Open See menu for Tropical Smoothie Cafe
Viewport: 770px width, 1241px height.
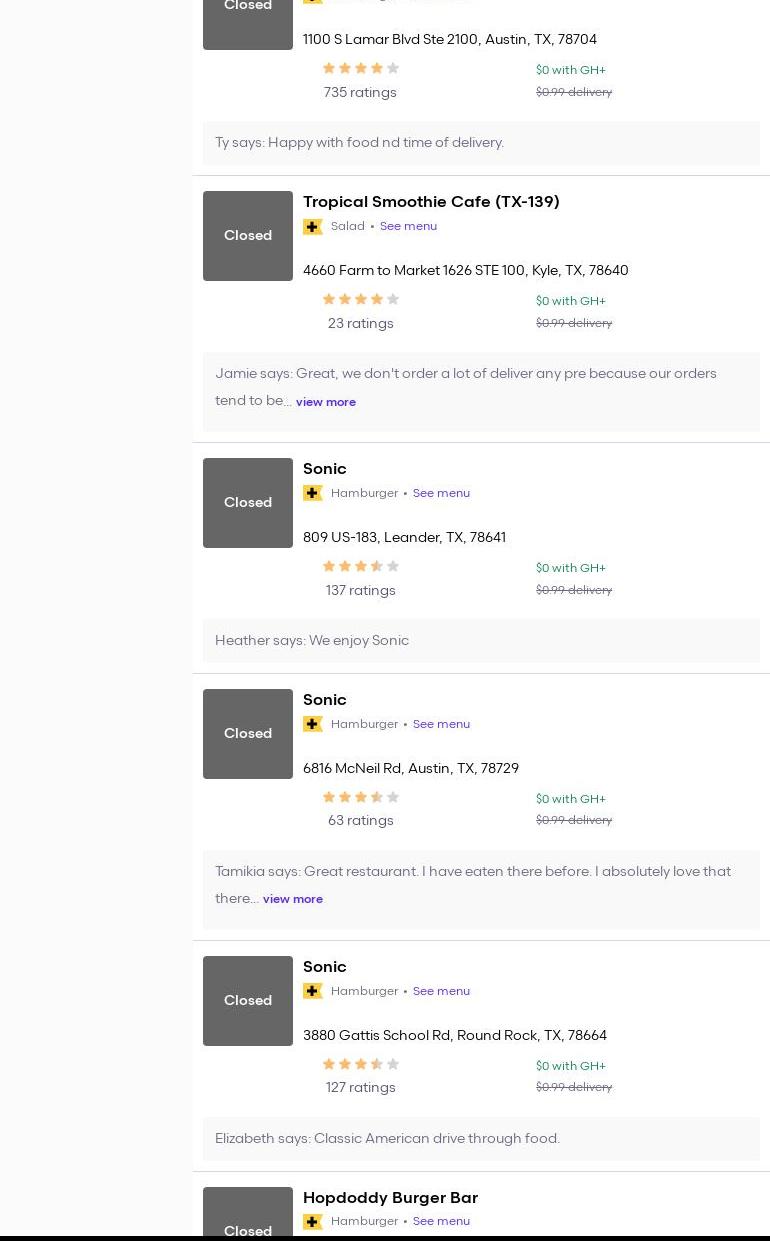pyautogui.click(x=408, y=226)
